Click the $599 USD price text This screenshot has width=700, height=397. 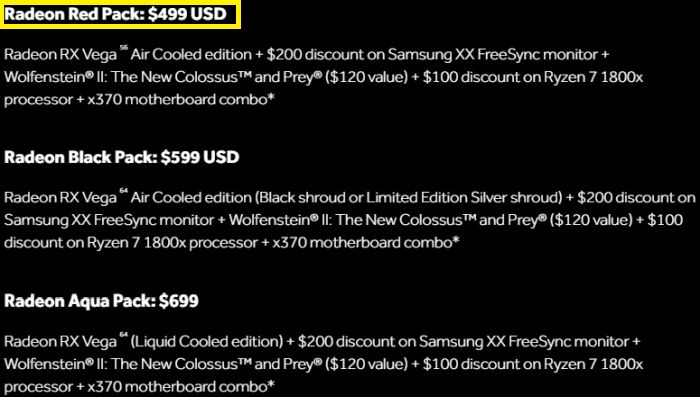point(200,157)
